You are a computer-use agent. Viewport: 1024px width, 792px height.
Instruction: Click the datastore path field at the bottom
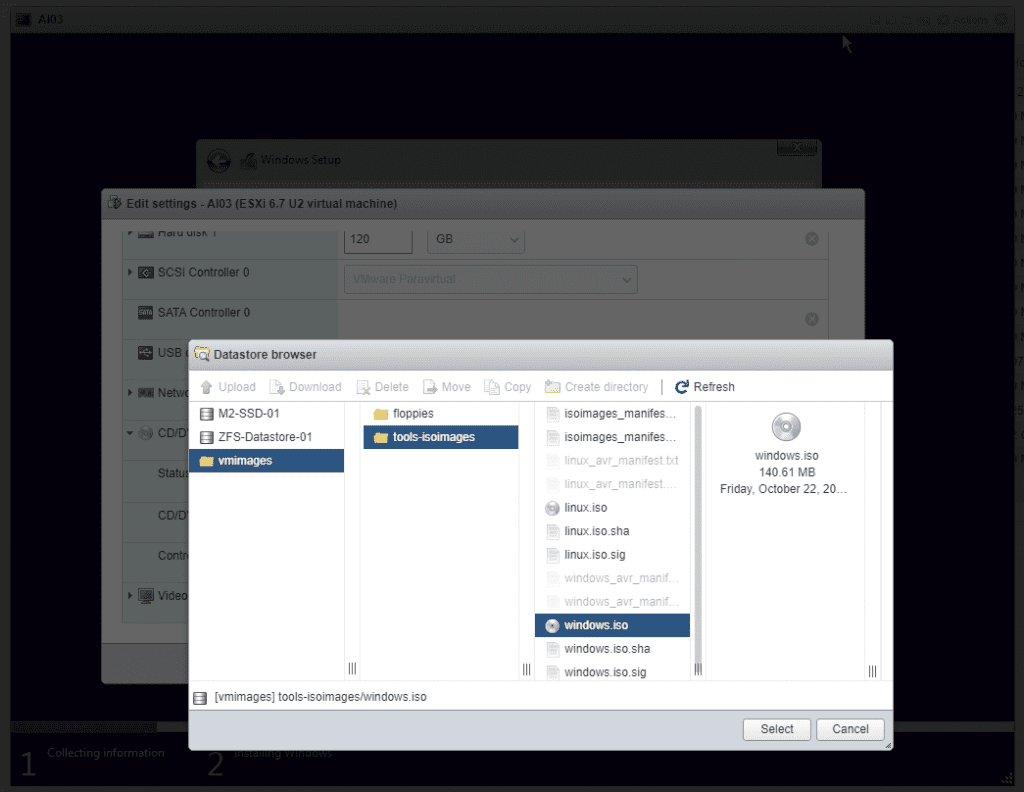[541, 697]
